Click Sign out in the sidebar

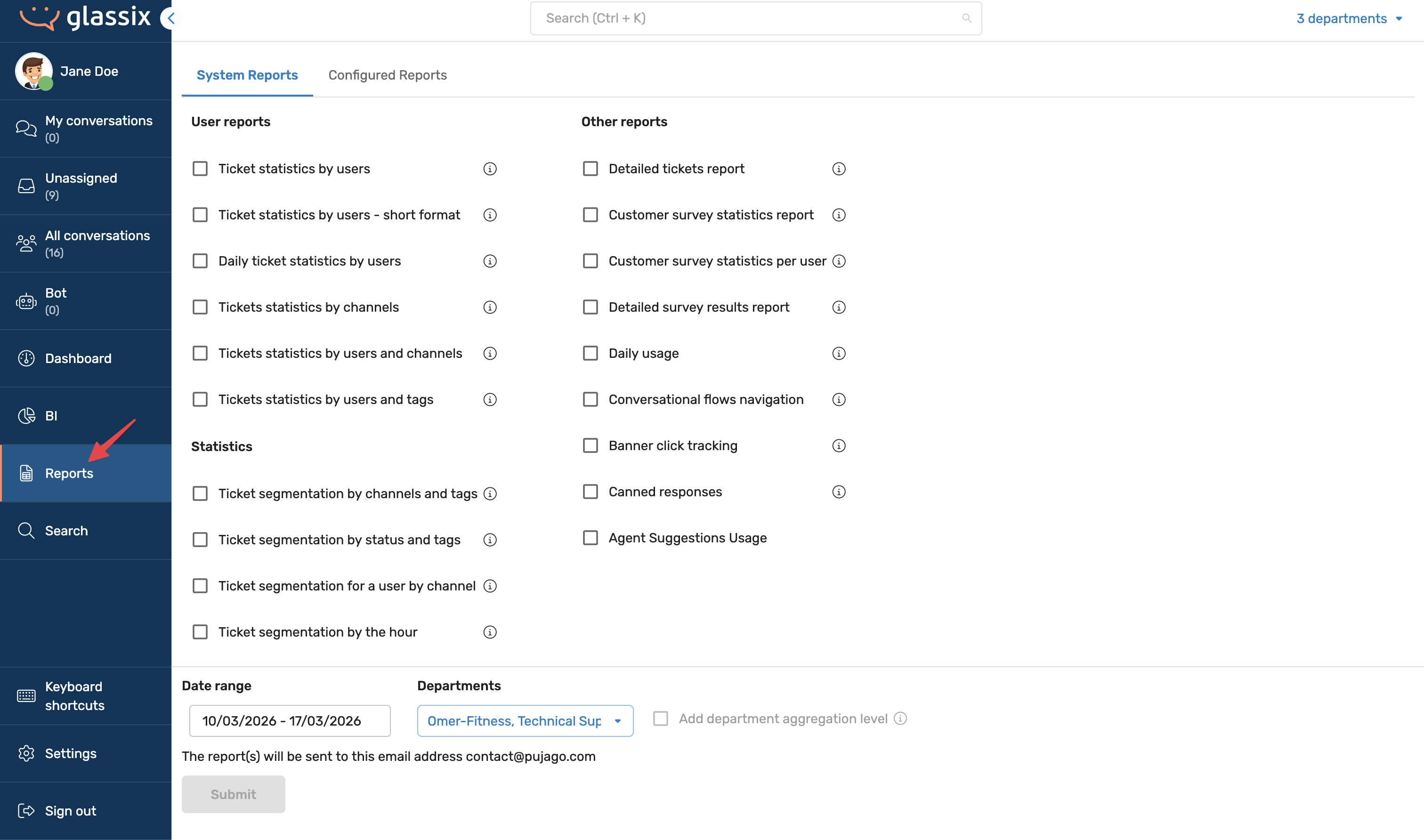(70, 810)
